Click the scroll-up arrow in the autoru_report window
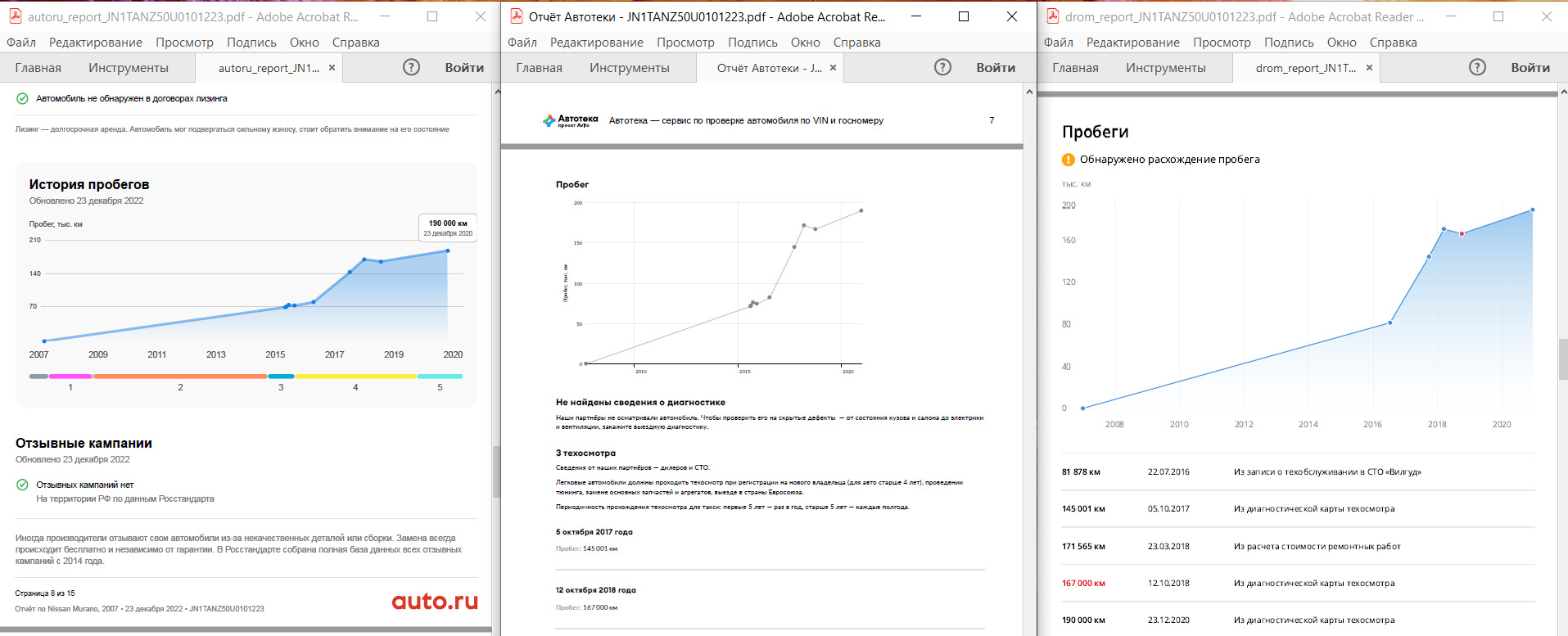 [x=496, y=92]
